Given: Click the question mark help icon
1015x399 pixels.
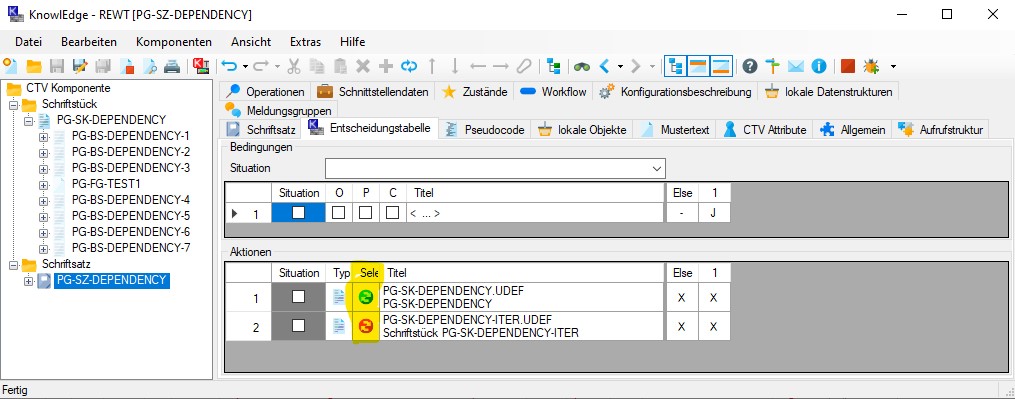Looking at the screenshot, I should 750,65.
